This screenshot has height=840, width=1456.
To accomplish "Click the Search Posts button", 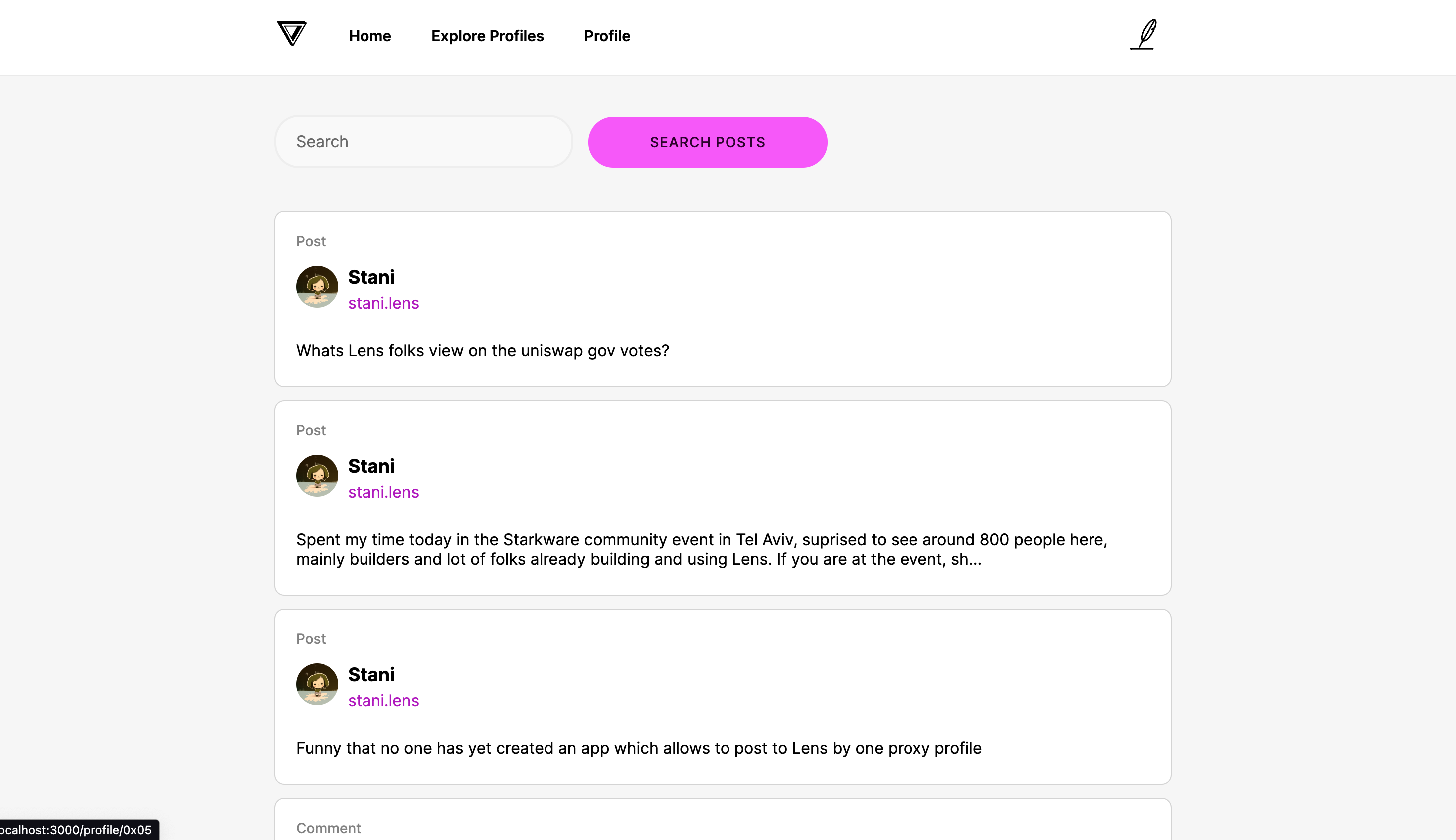I will [708, 142].
